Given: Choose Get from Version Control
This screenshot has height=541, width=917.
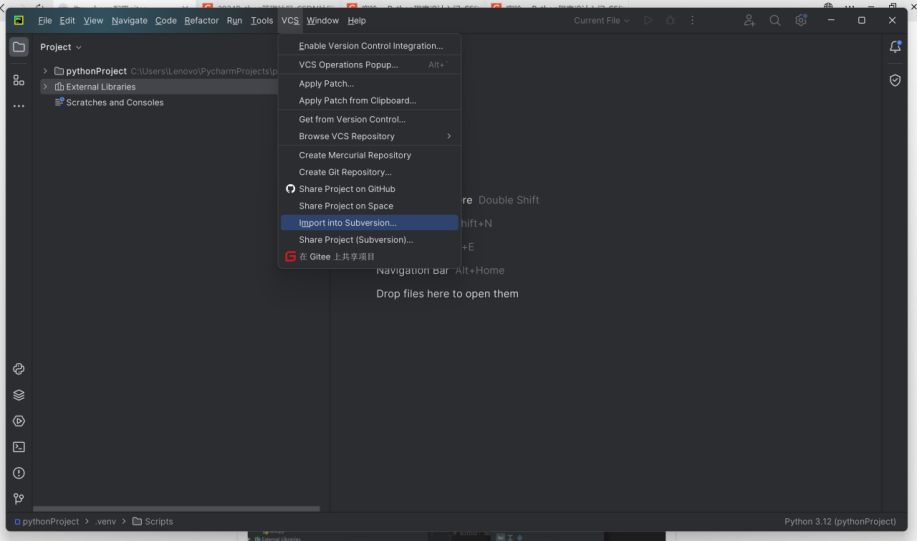Looking at the screenshot, I should 370,119.
